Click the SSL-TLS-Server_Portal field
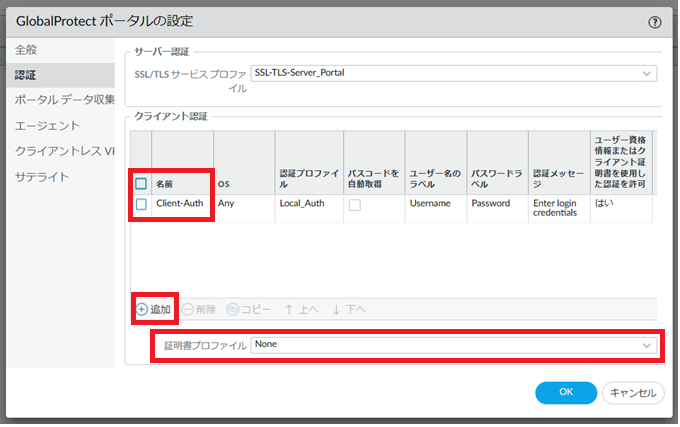680x427 pixels. (454, 73)
